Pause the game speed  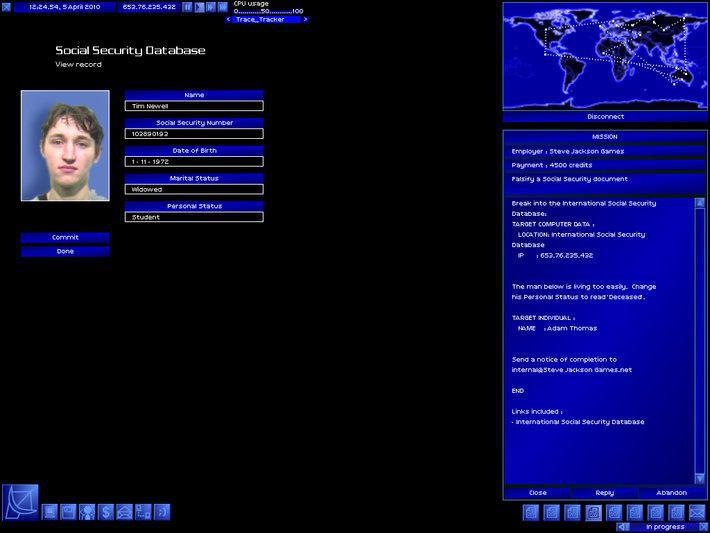point(187,7)
